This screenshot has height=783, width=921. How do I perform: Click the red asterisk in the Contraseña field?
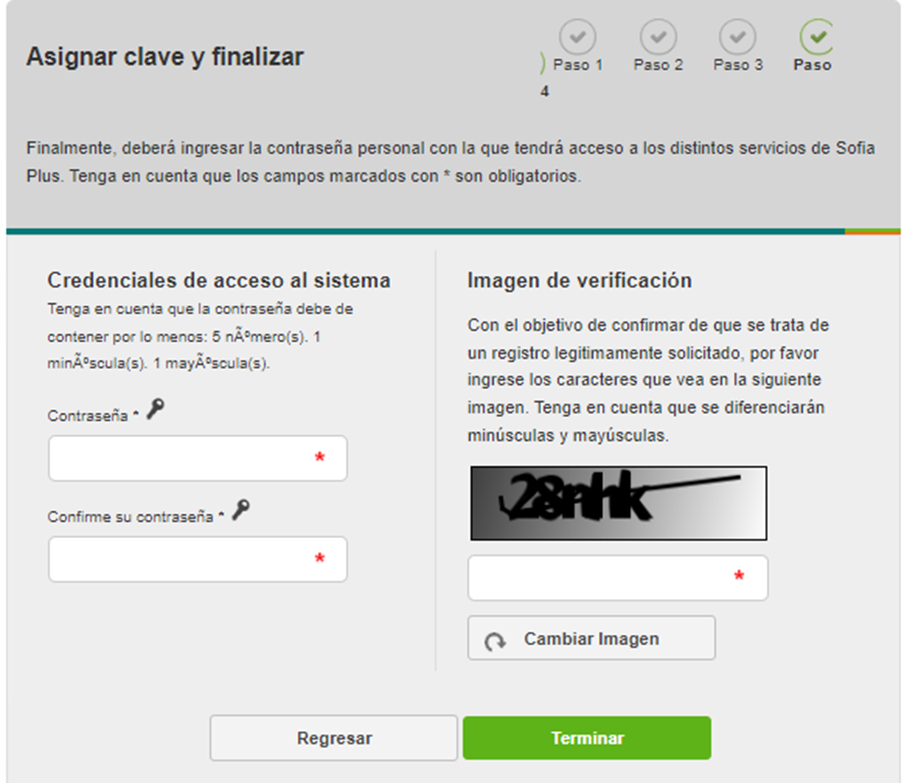tap(320, 458)
